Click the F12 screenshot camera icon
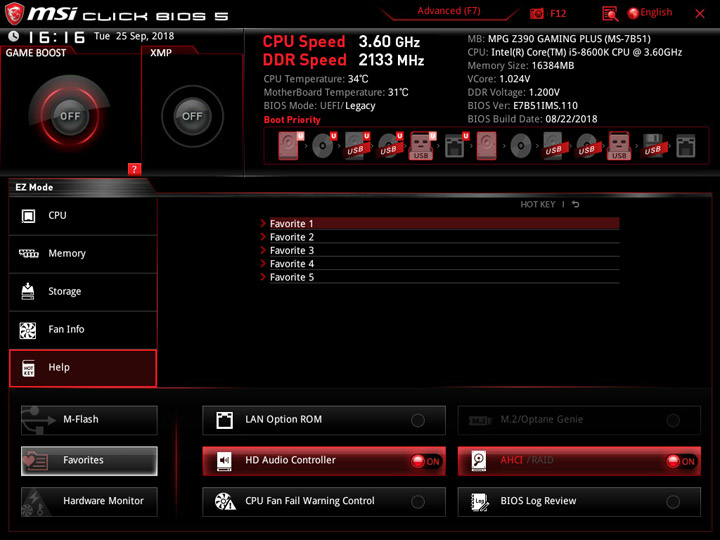Screen dimensions: 720x540 pyautogui.click(x=536, y=13)
